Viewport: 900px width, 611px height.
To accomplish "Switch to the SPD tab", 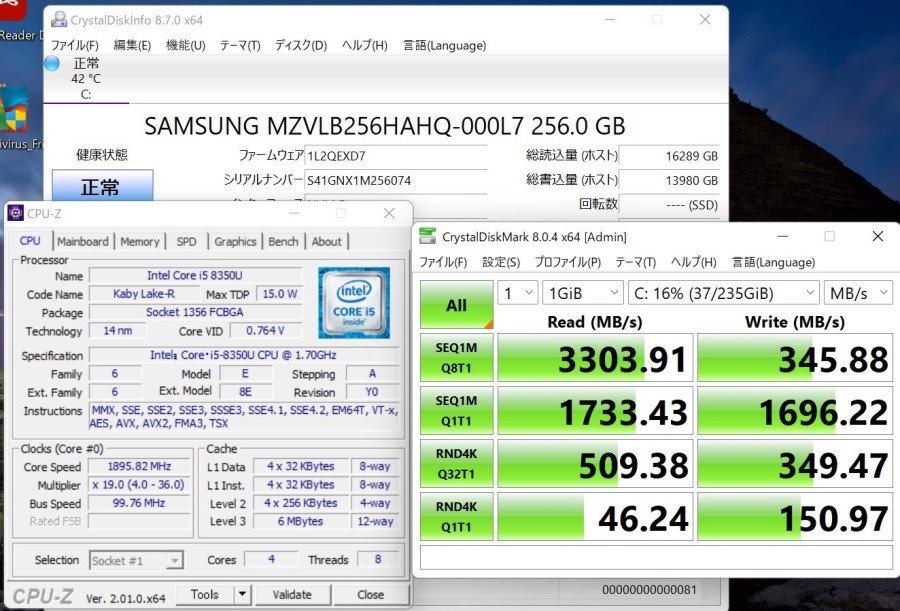I will pyautogui.click(x=187, y=242).
